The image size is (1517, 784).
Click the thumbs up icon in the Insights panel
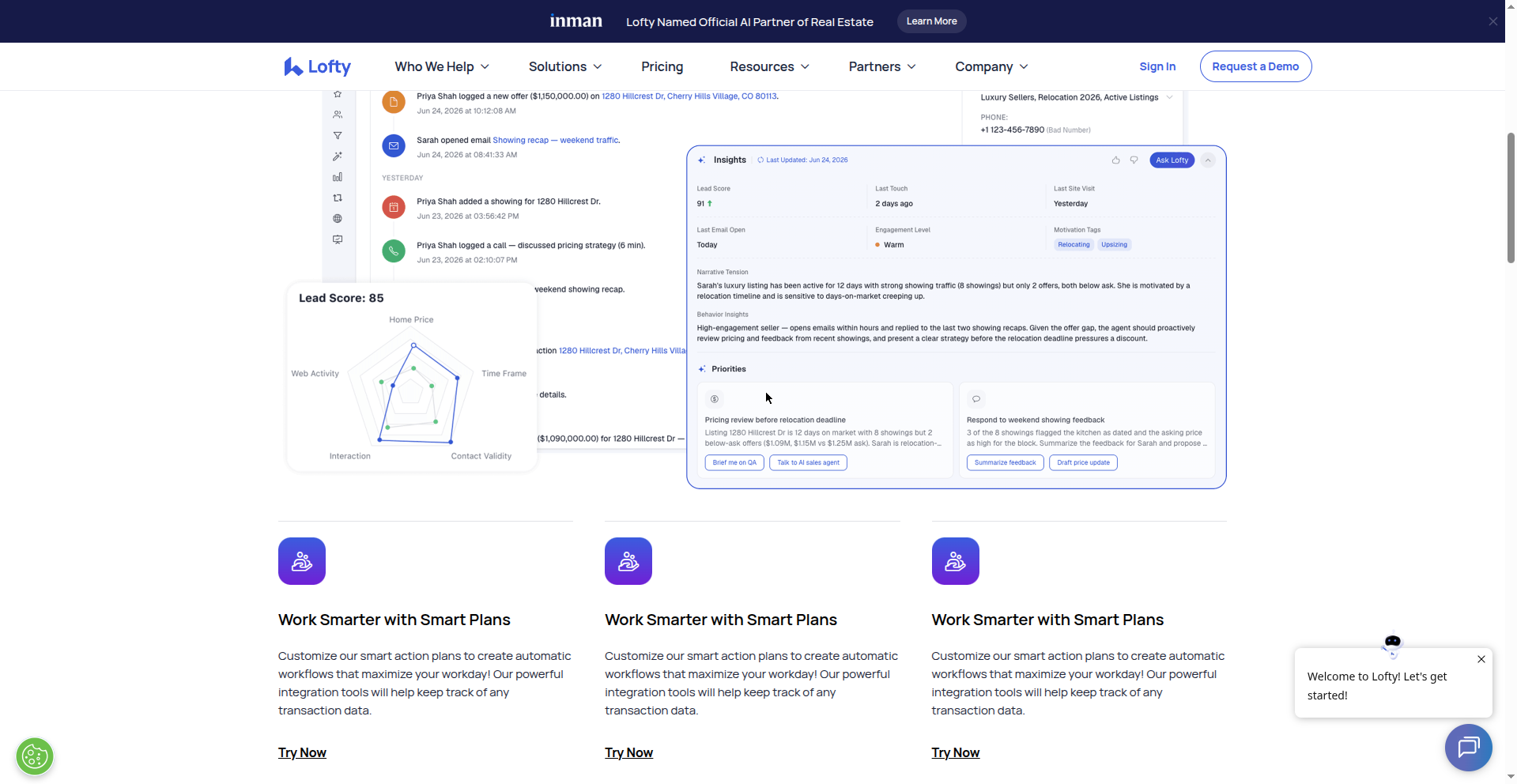tap(1115, 160)
